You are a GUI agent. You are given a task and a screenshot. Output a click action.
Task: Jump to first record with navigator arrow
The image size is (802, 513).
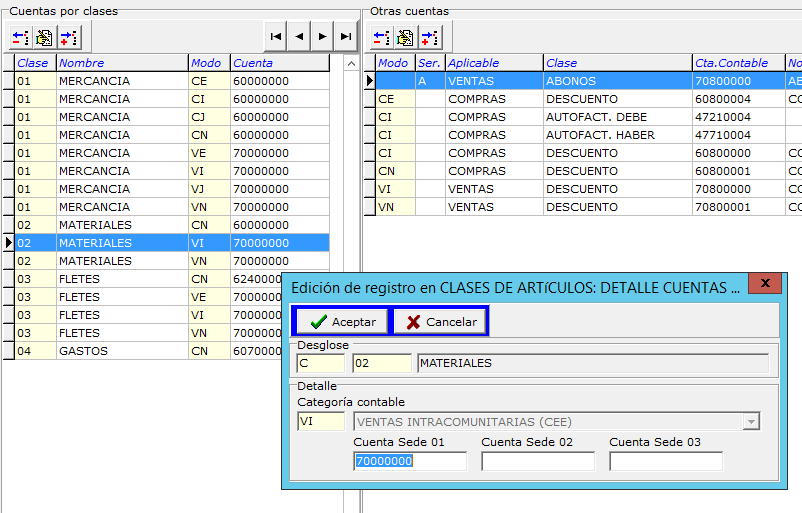[x=276, y=37]
